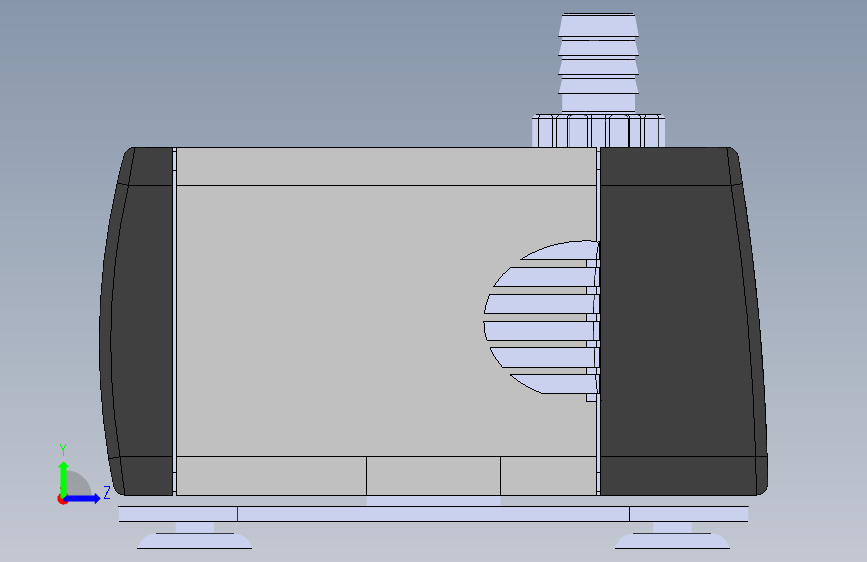Select the red X axis origin dot
Screen dimensions: 867x562
pos(62,499)
